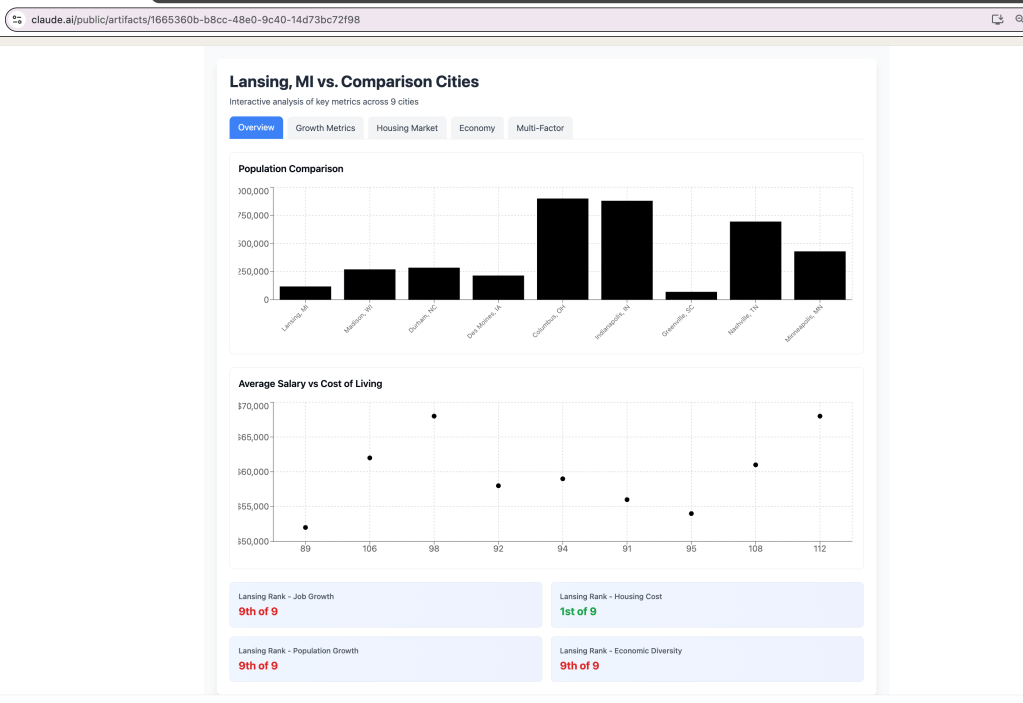
Task: Show the Multi-Factor tab
Action: pyautogui.click(x=540, y=128)
